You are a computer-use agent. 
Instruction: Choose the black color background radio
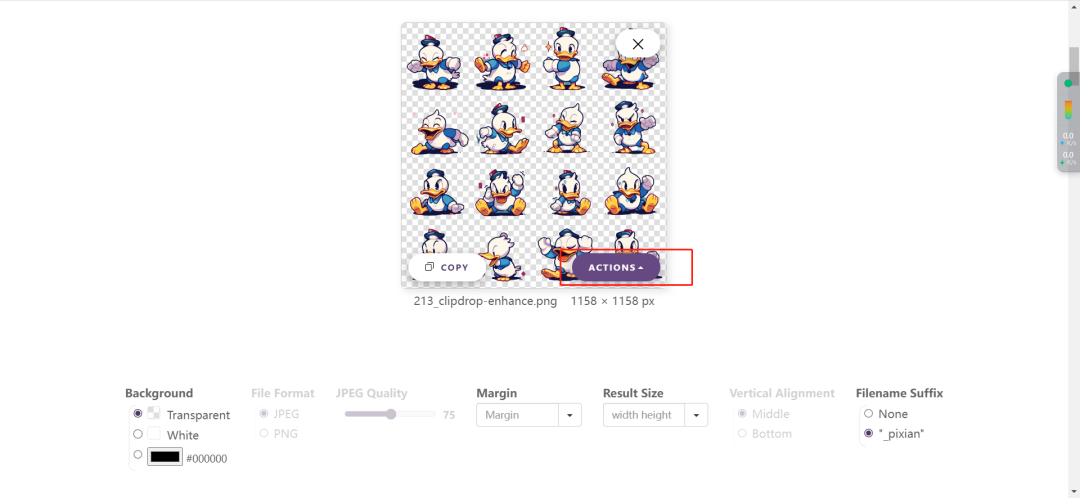[138, 455]
